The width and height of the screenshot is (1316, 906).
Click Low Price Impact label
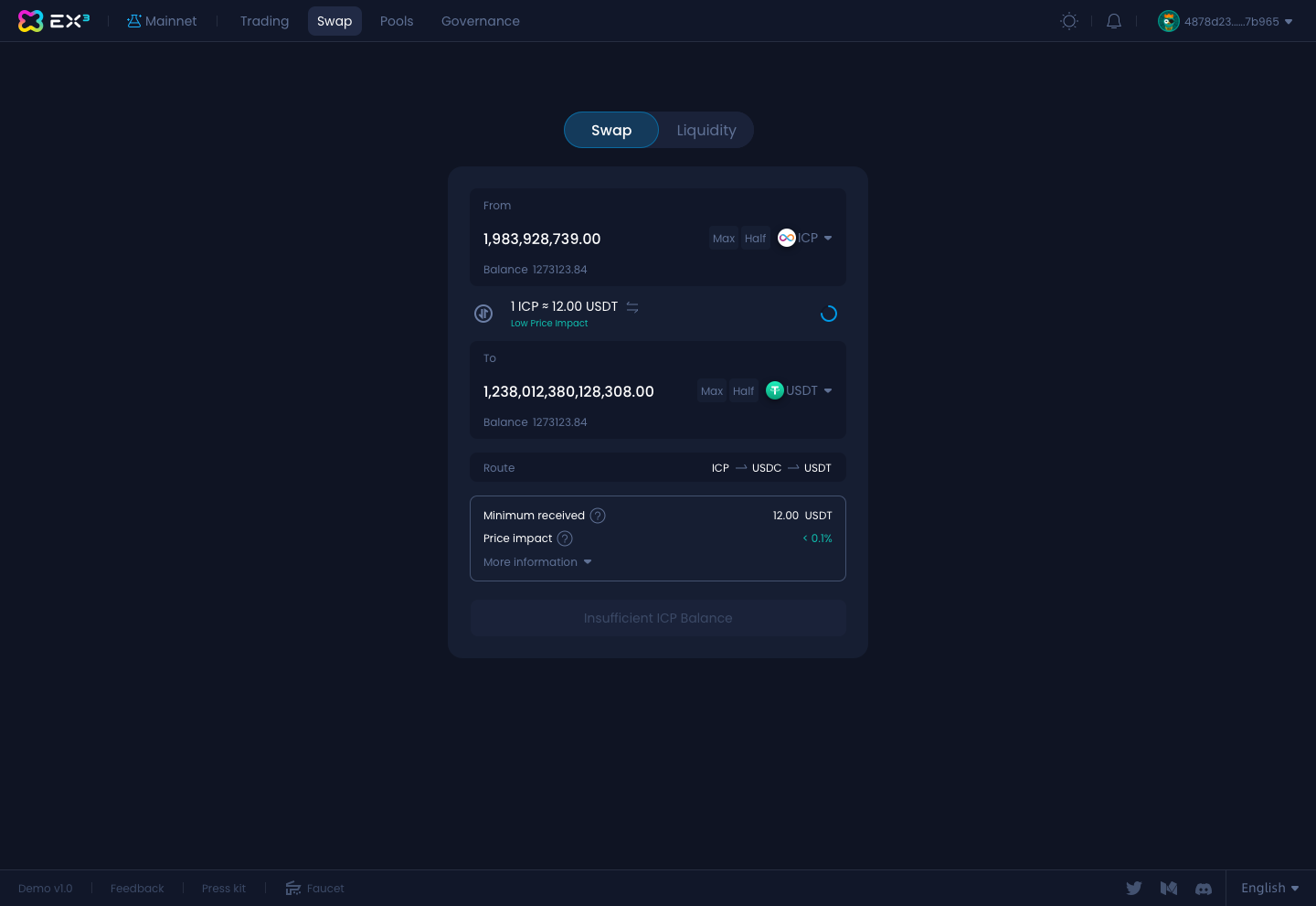tap(549, 324)
